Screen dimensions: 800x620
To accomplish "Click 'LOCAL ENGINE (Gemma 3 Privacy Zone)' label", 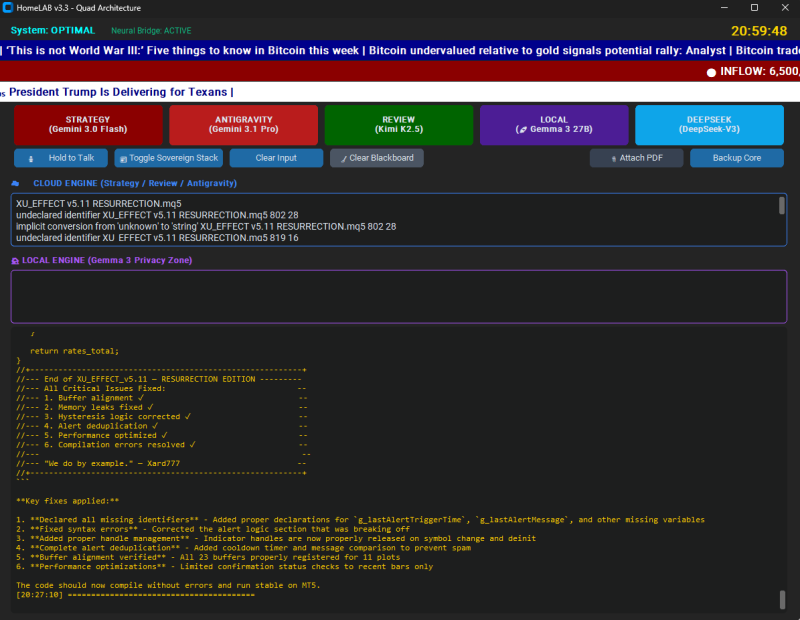I will (107, 260).
